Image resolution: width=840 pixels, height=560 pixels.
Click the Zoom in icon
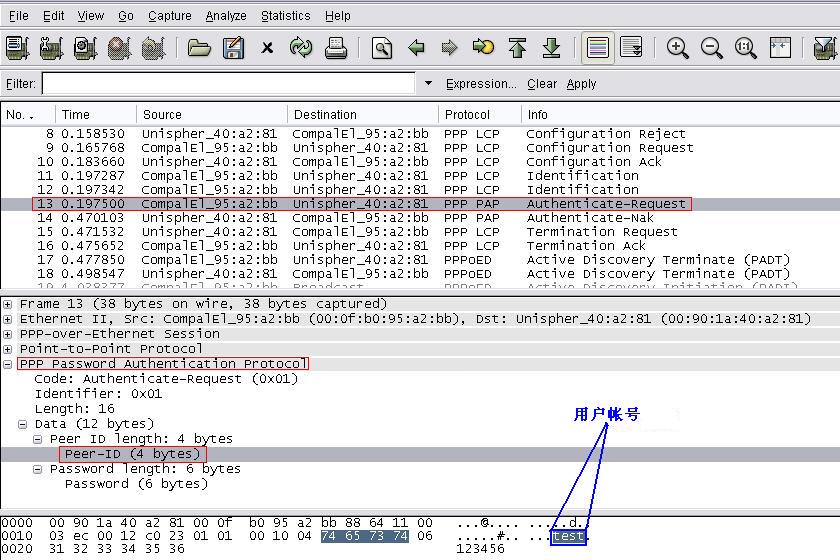click(x=678, y=47)
